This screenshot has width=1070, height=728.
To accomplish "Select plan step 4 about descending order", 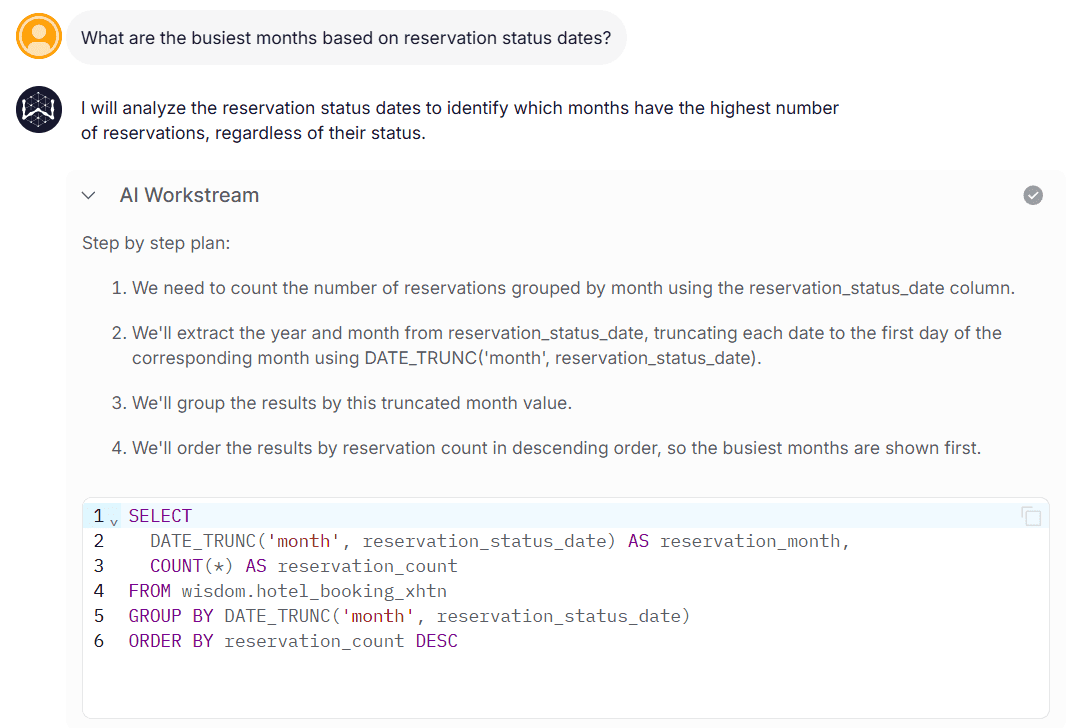I will 546,448.
